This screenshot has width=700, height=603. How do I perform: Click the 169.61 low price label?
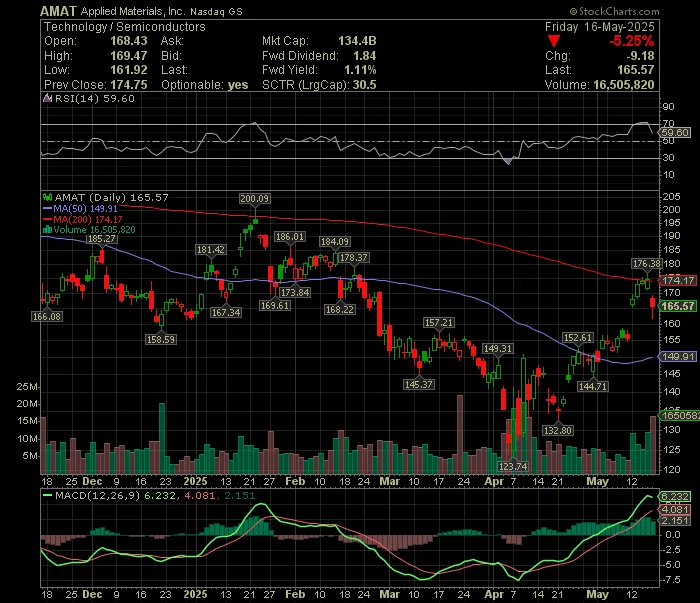(x=275, y=306)
